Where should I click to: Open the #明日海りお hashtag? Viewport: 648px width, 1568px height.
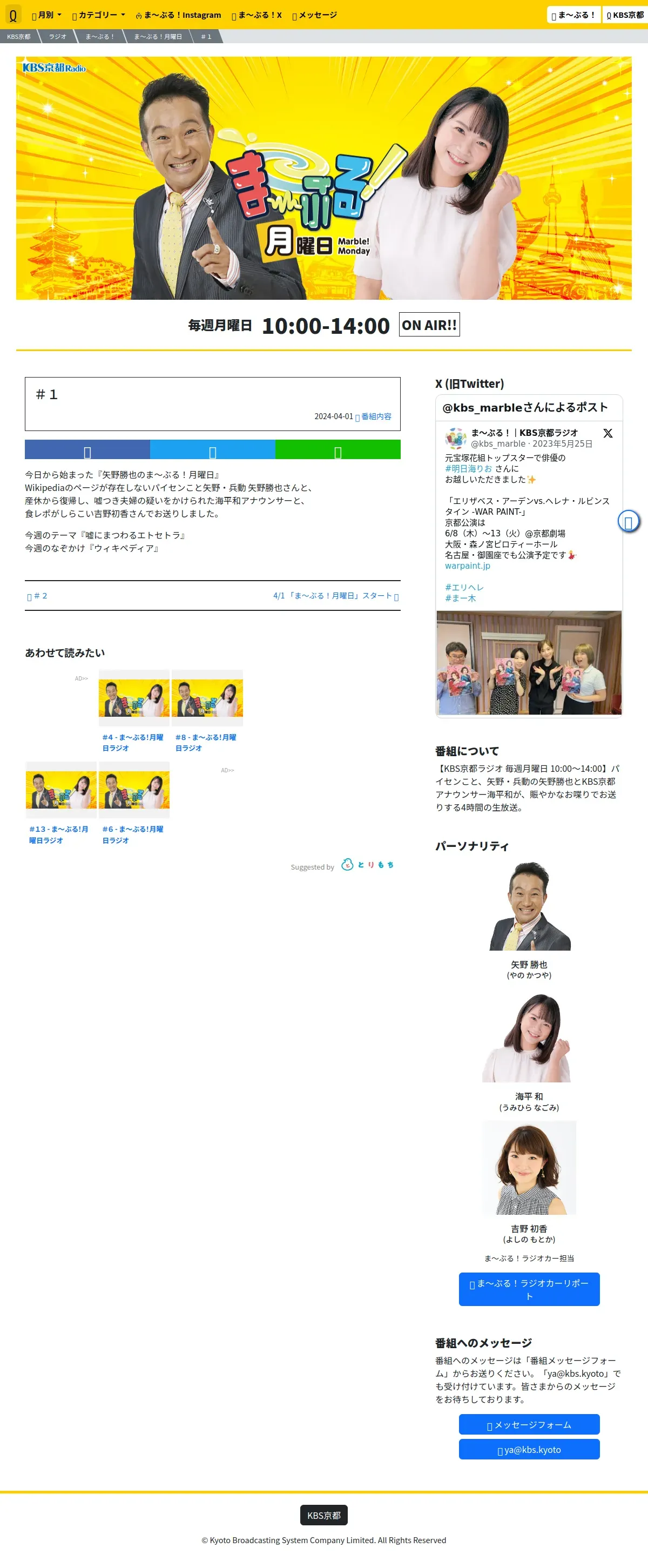469,469
